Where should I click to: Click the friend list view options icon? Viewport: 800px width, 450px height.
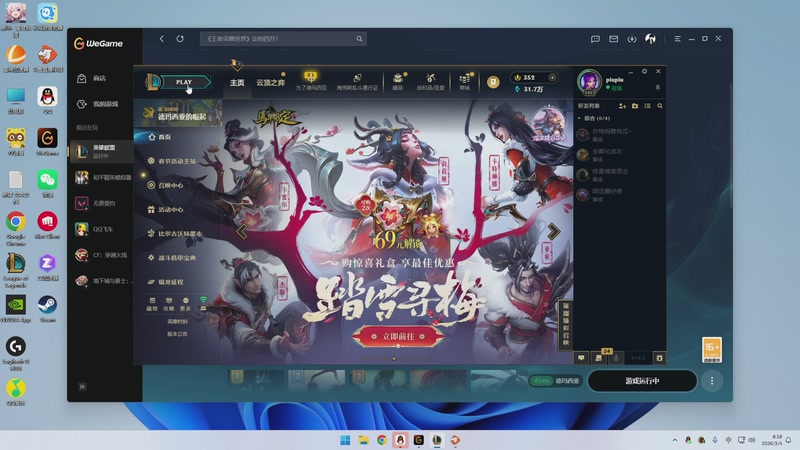coord(647,106)
